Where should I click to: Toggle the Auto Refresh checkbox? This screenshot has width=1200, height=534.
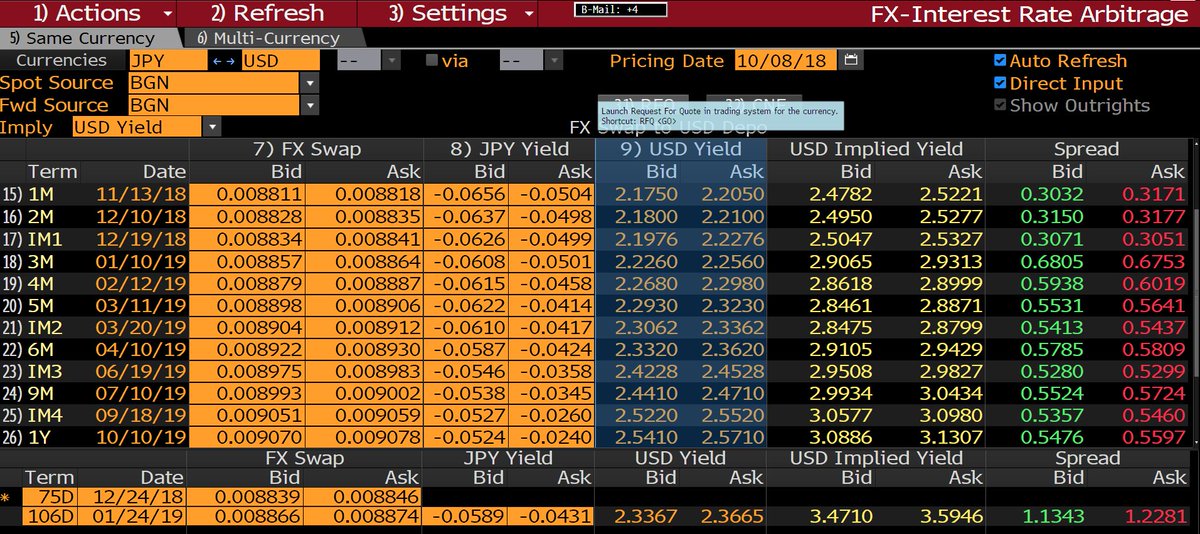click(x=1000, y=61)
